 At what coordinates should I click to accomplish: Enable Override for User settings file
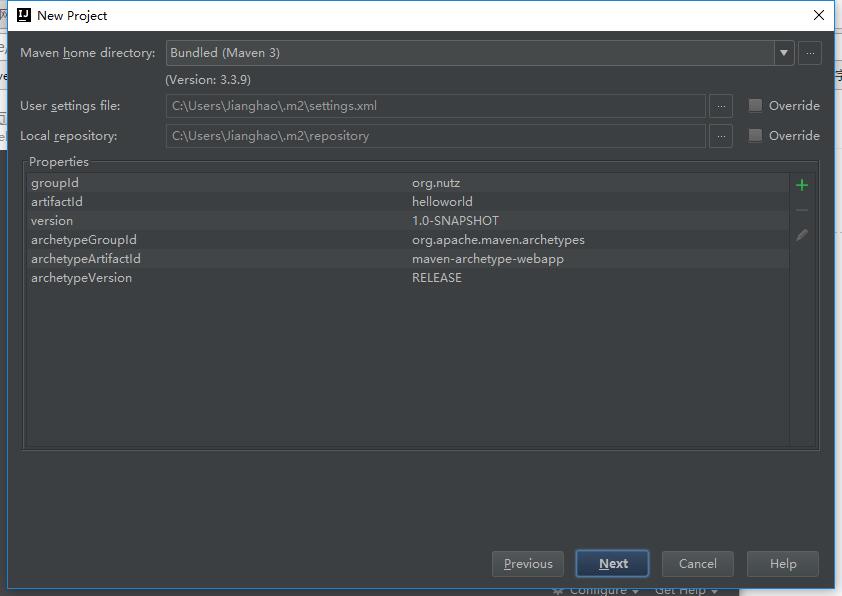point(755,106)
